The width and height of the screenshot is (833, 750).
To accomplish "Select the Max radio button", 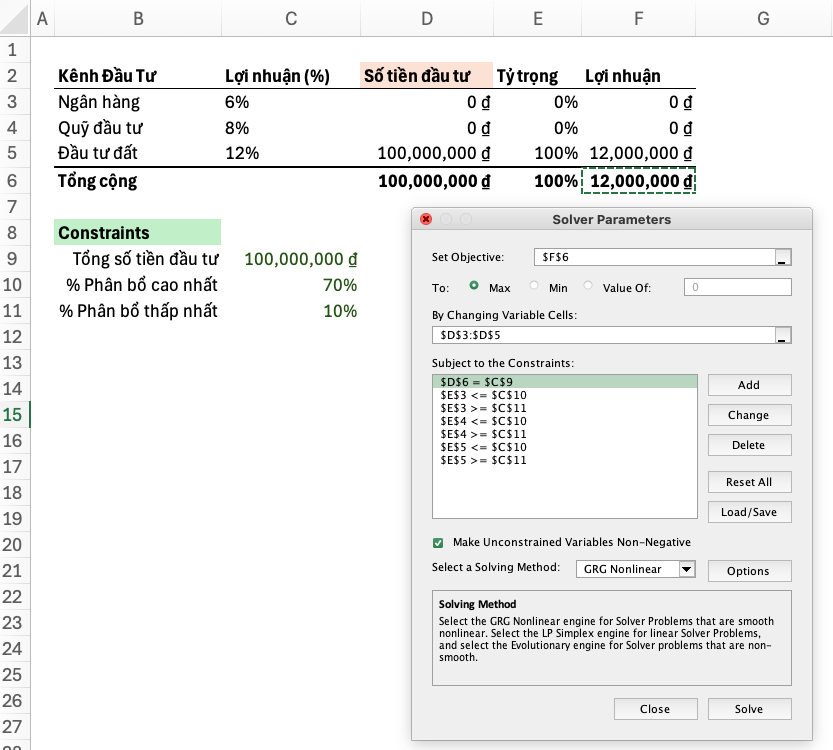I will [474, 286].
